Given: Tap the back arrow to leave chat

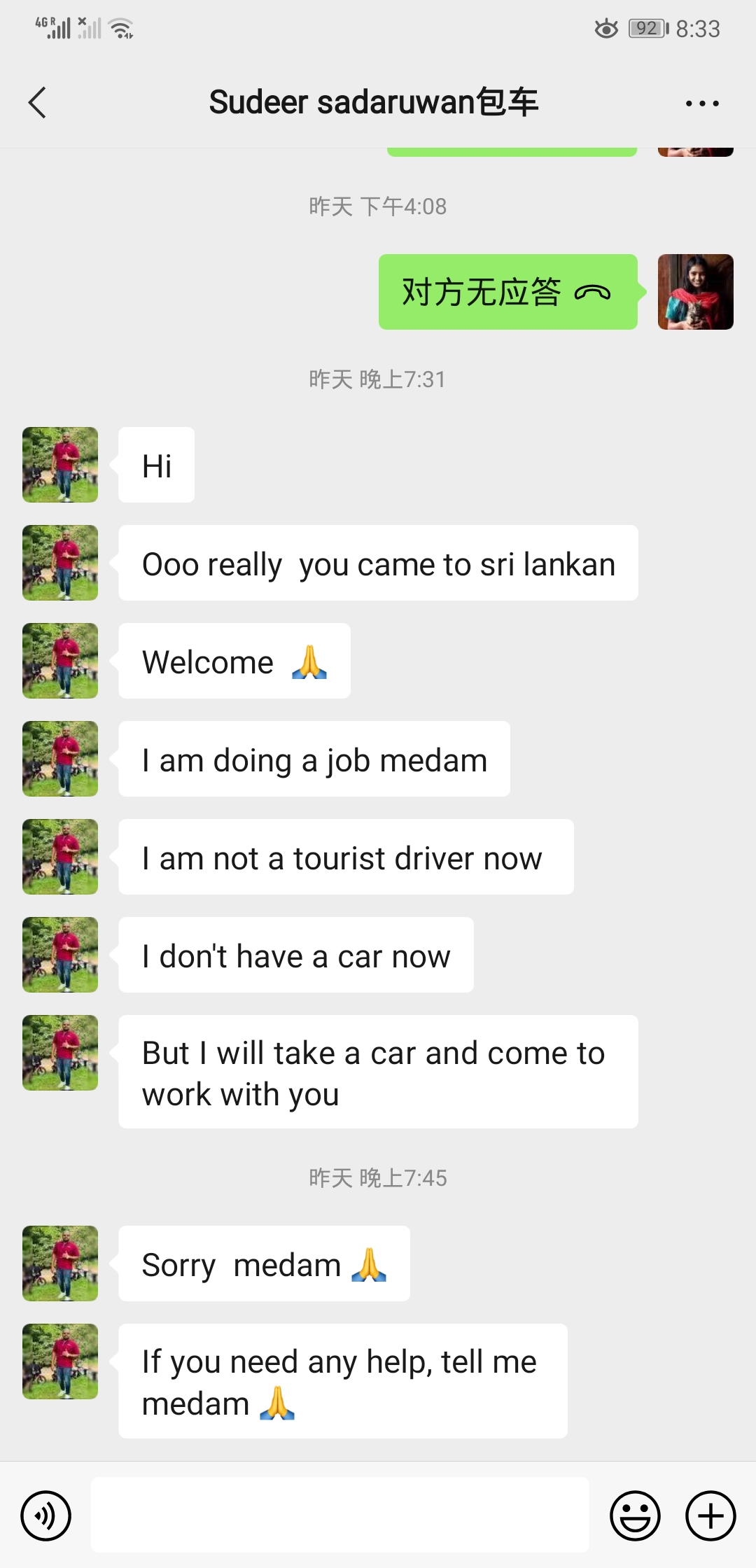Looking at the screenshot, I should 38,103.
